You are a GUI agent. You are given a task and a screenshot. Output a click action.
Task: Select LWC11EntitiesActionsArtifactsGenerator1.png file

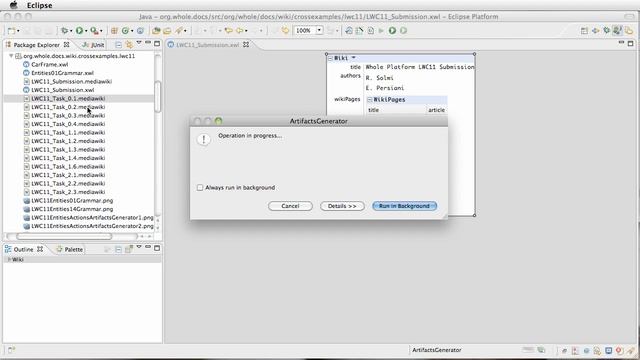[92, 218]
